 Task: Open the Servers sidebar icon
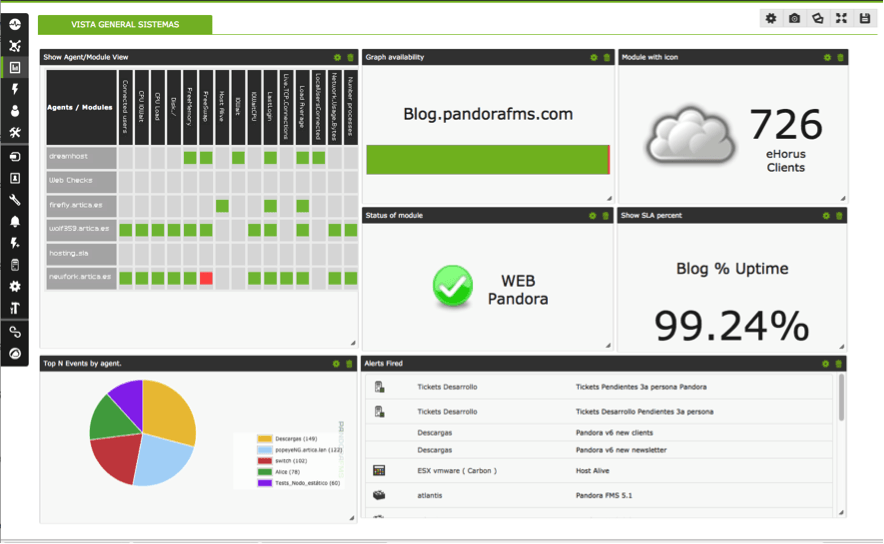[15, 265]
